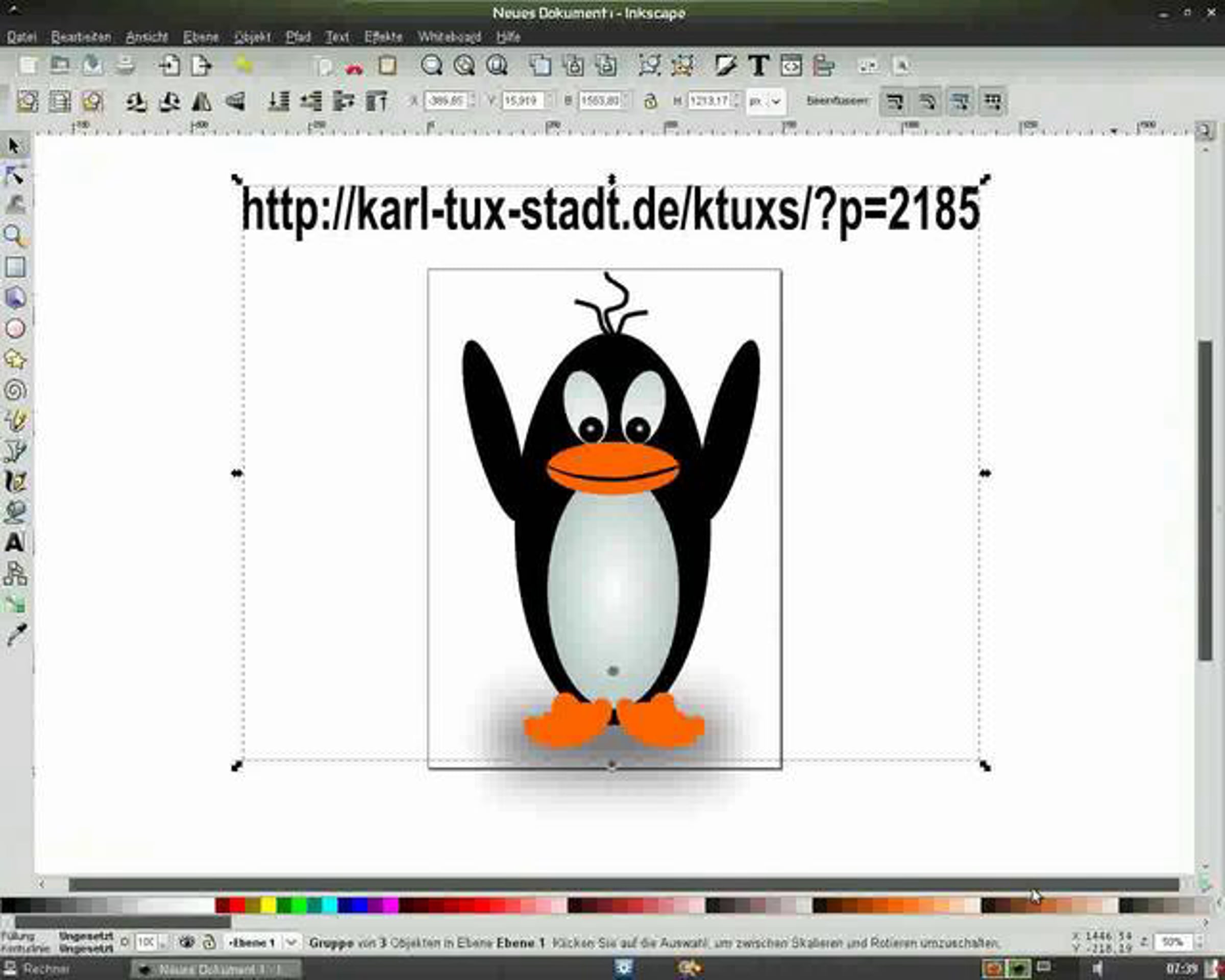Pick the Gradient tool
Screen dimensions: 1225x980
15,604
